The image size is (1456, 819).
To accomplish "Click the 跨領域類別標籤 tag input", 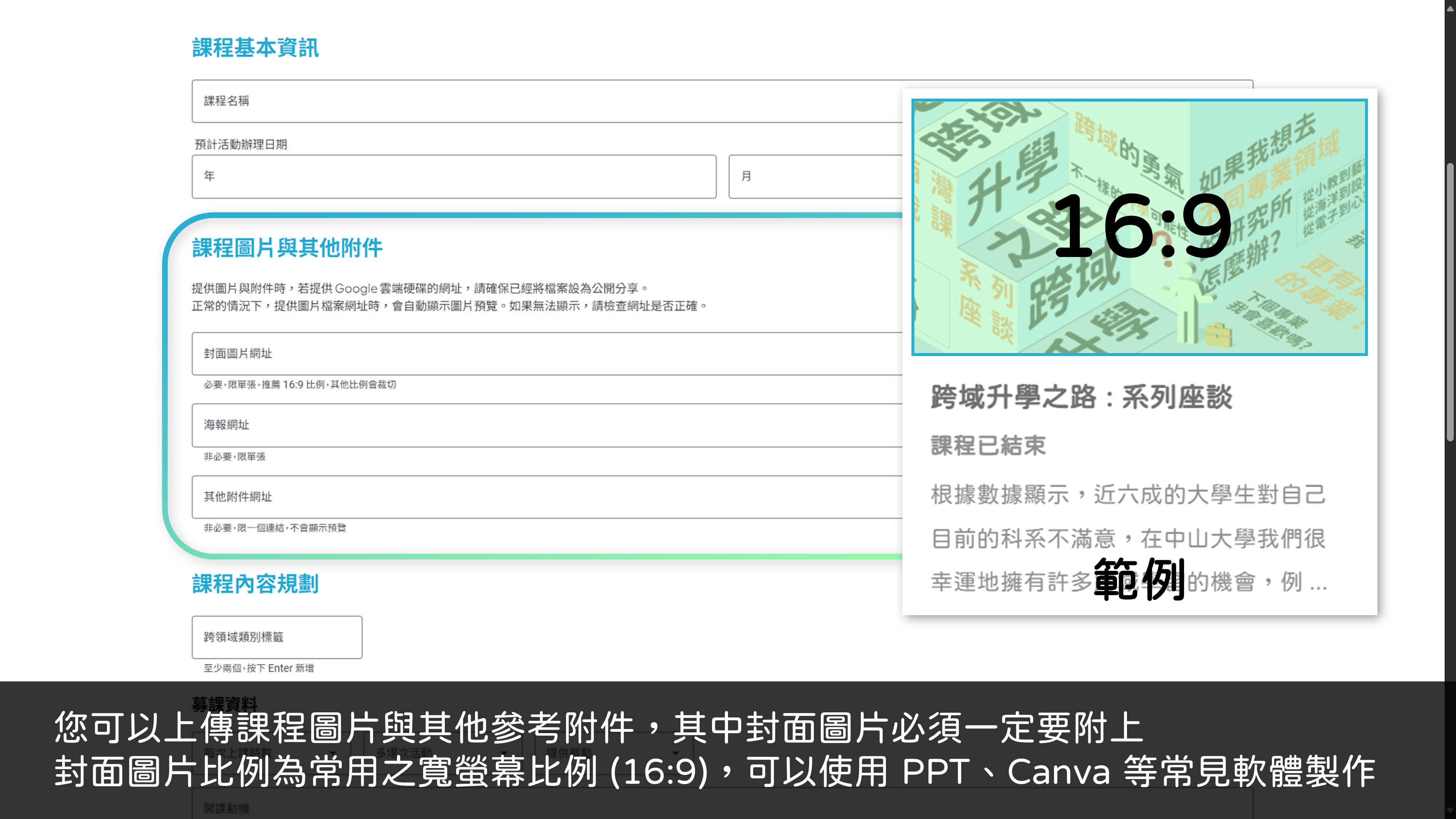I will [x=277, y=637].
